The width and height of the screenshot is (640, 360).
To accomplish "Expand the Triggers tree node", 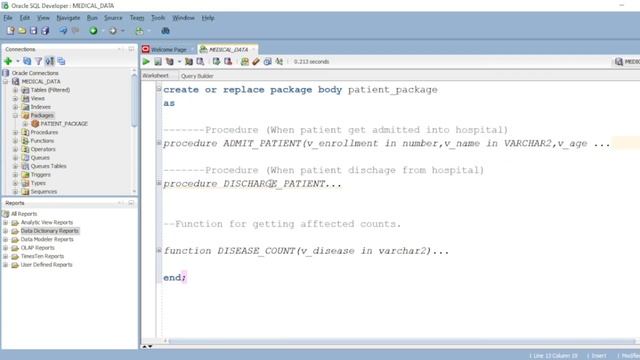I will coord(15,175).
